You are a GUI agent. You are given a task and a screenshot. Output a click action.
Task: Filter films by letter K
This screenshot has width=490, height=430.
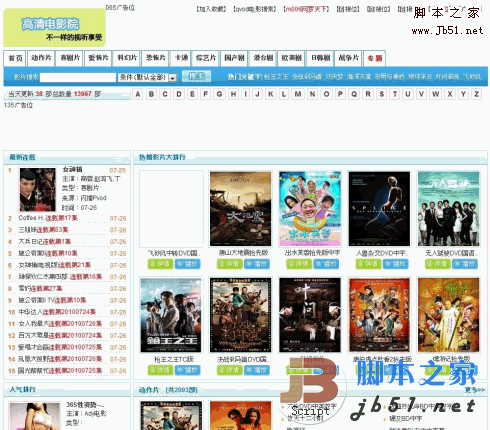tap(271, 94)
